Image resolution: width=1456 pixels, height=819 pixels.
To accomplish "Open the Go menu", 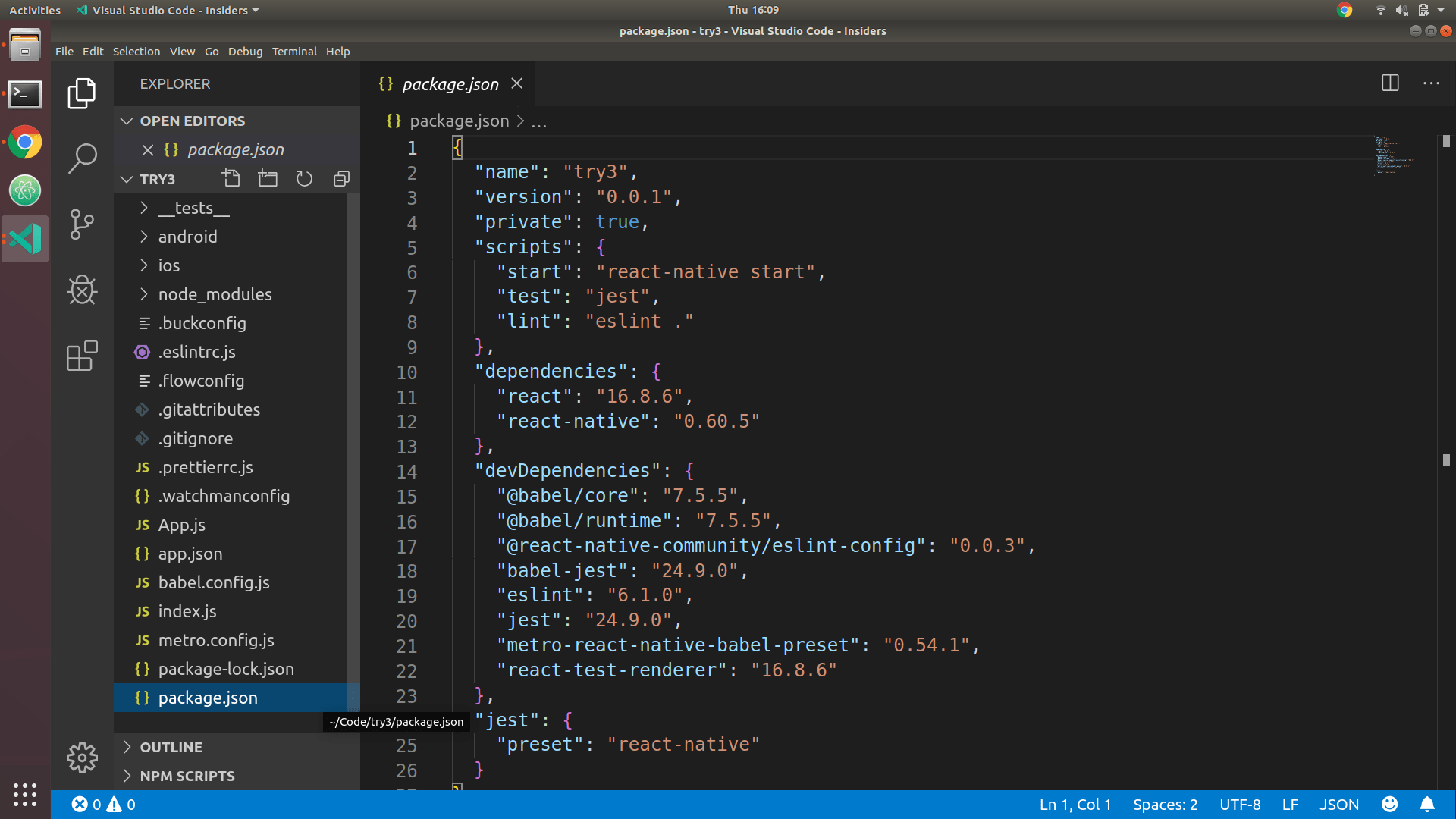I will click(x=212, y=52).
